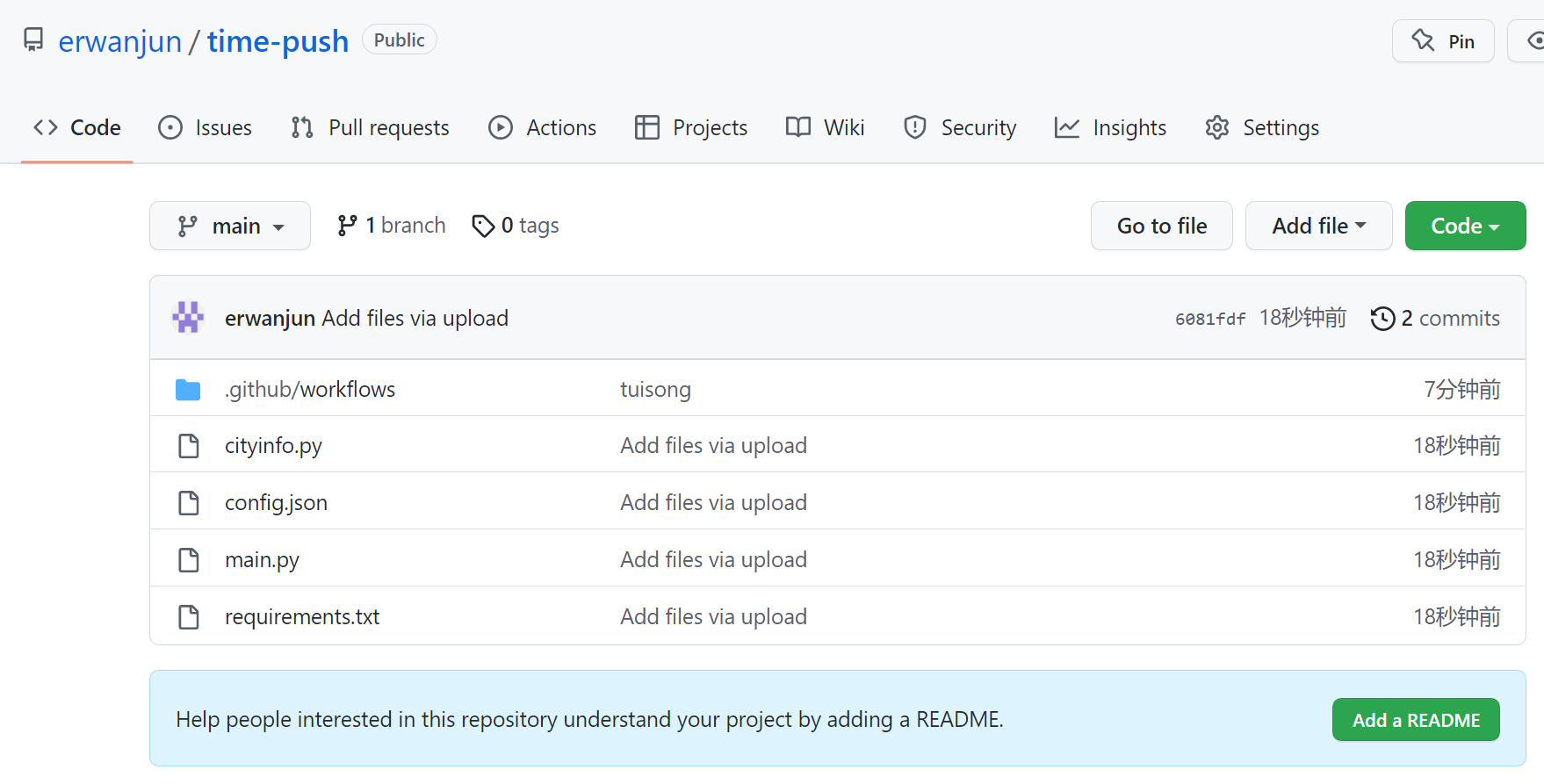Open the Pull requests tab

point(370,127)
